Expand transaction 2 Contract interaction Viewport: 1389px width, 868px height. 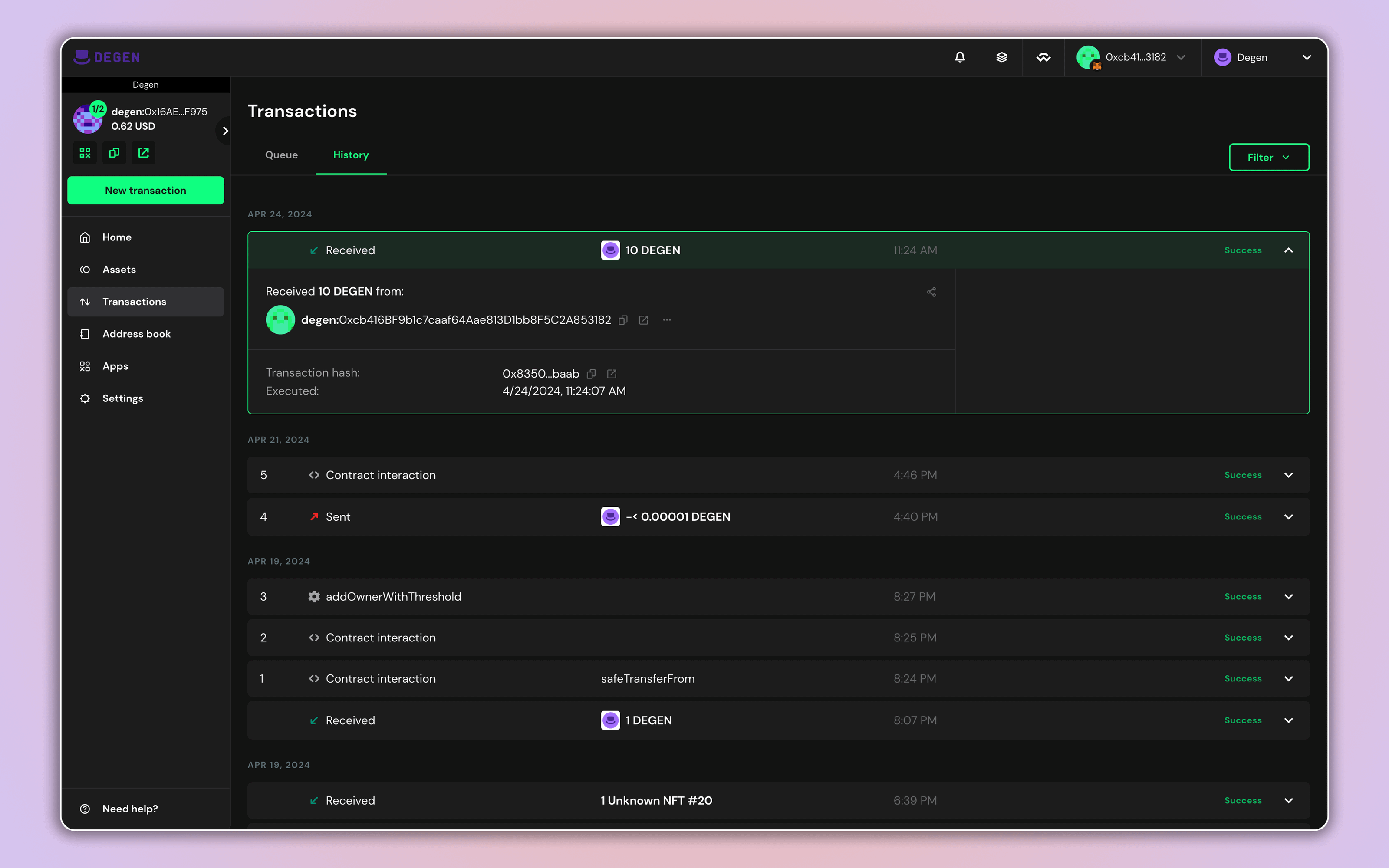(1289, 638)
